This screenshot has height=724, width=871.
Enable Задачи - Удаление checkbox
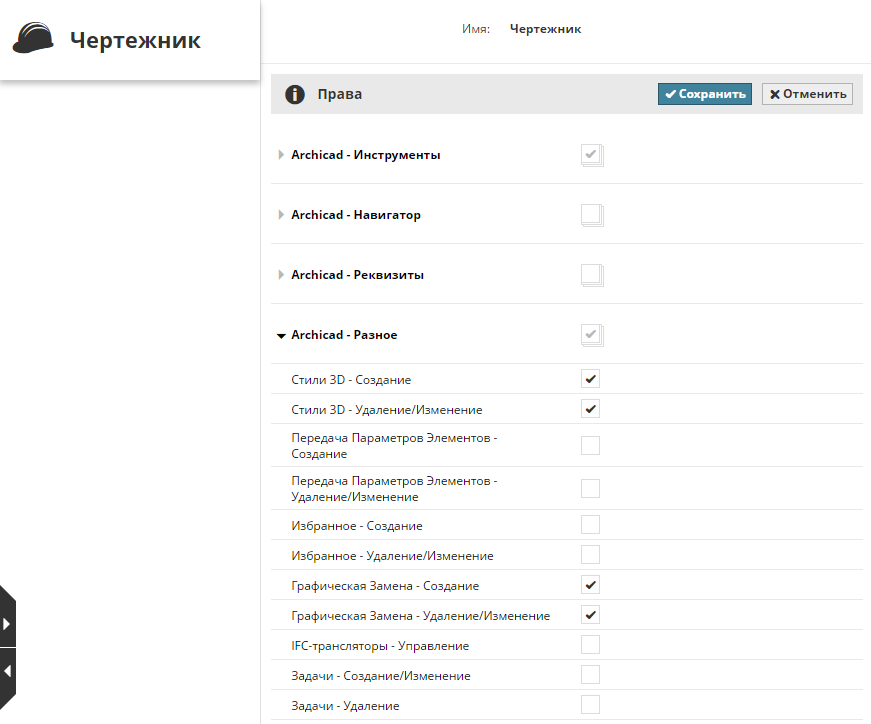point(591,705)
